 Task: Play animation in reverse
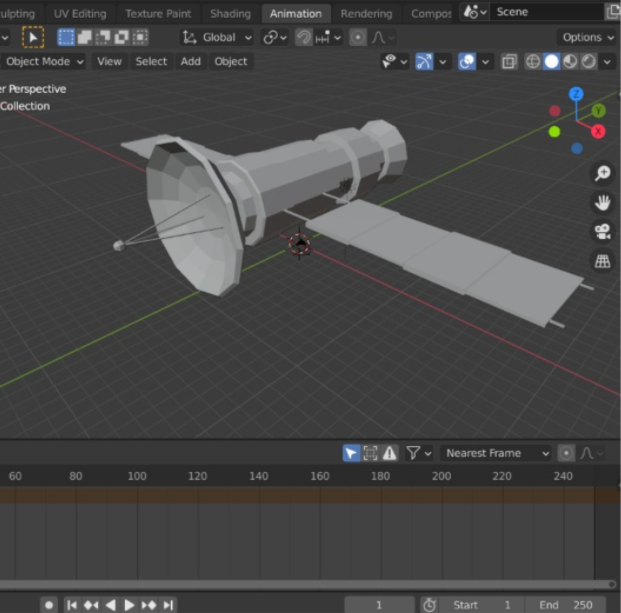(110, 605)
